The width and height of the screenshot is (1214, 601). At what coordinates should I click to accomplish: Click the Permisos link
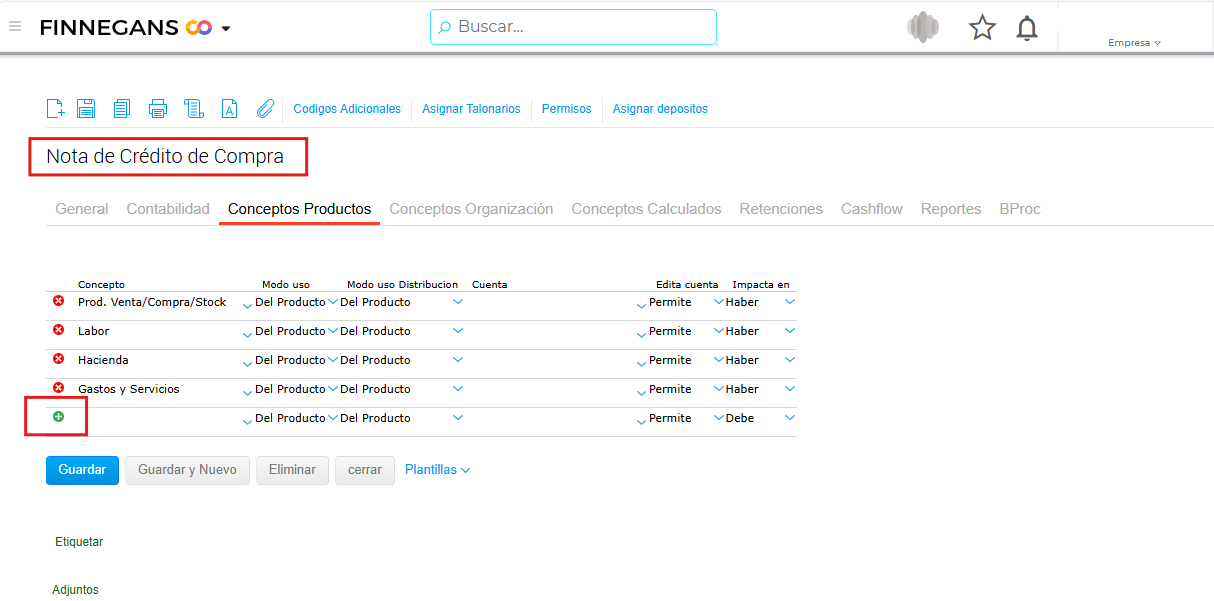tap(567, 109)
